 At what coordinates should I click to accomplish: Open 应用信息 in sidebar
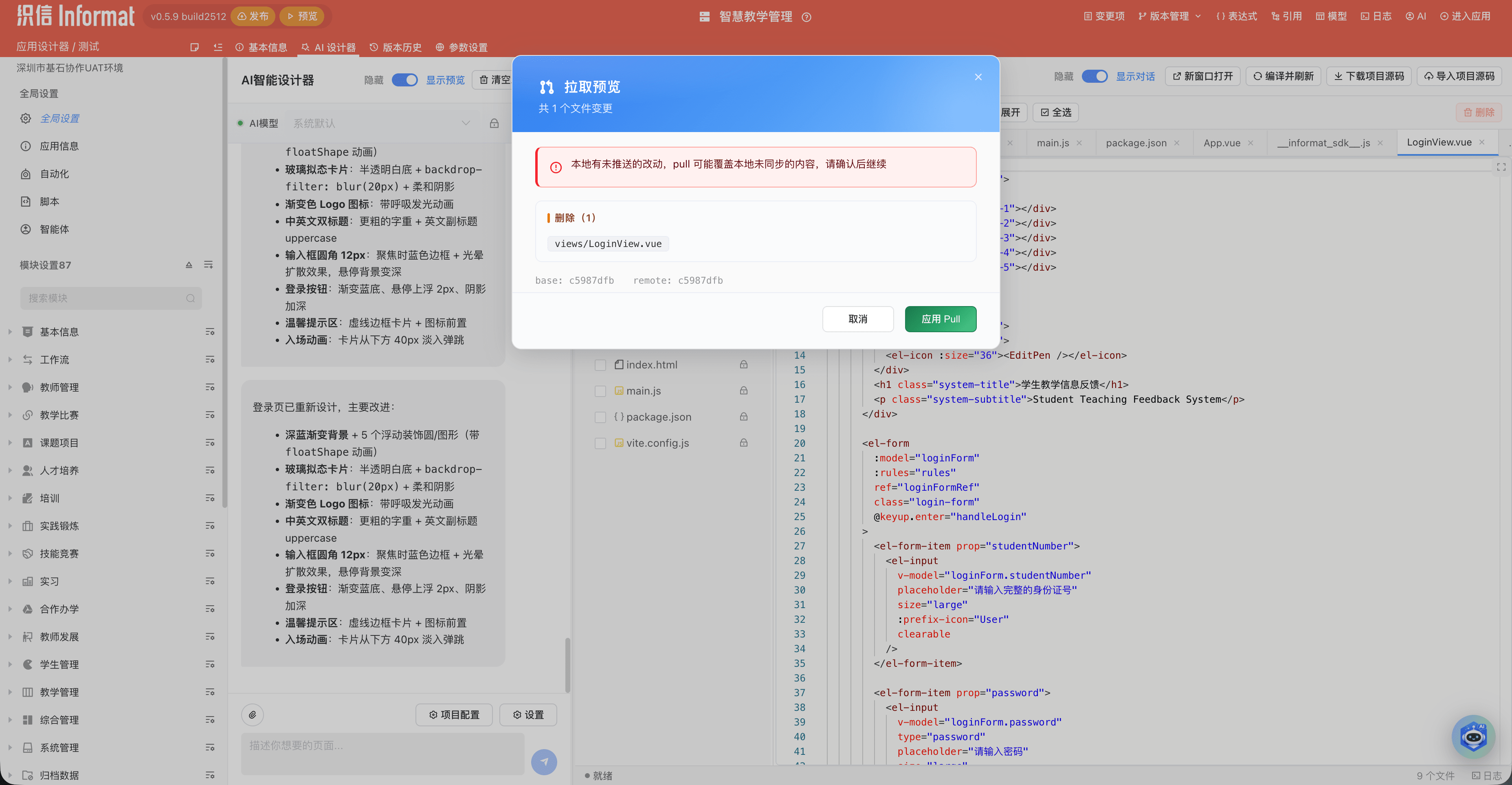[x=50, y=146]
